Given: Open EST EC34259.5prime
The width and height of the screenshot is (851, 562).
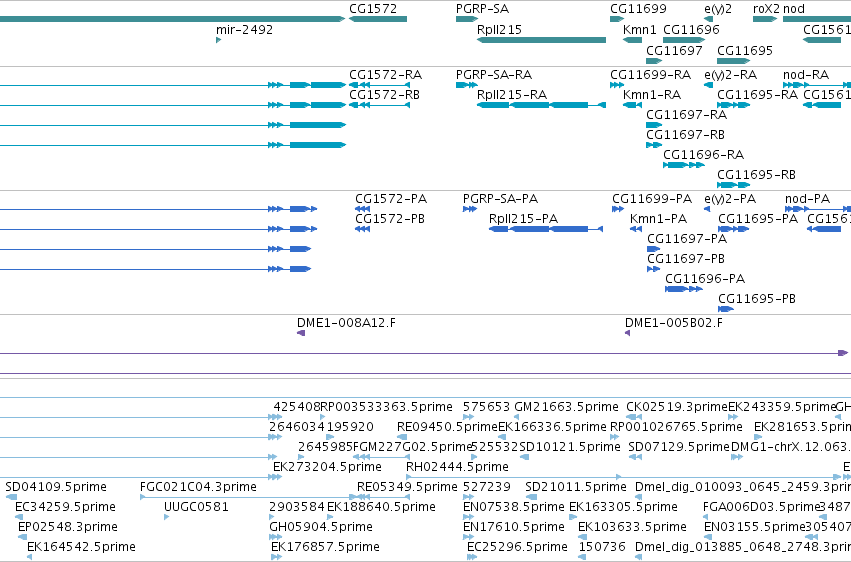Looking at the screenshot, I should pos(20,518).
